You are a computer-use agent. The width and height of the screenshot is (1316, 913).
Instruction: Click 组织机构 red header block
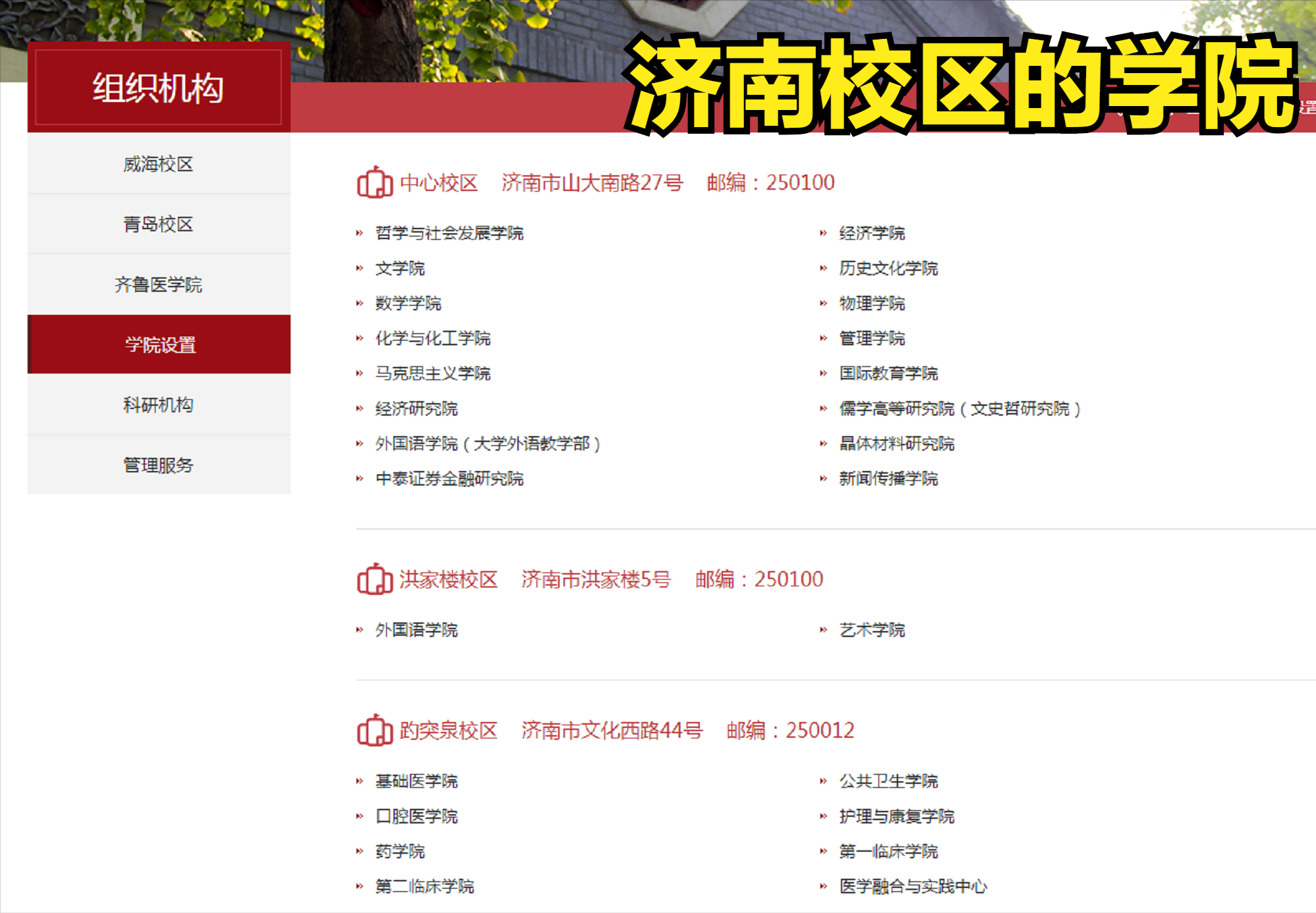click(x=158, y=88)
